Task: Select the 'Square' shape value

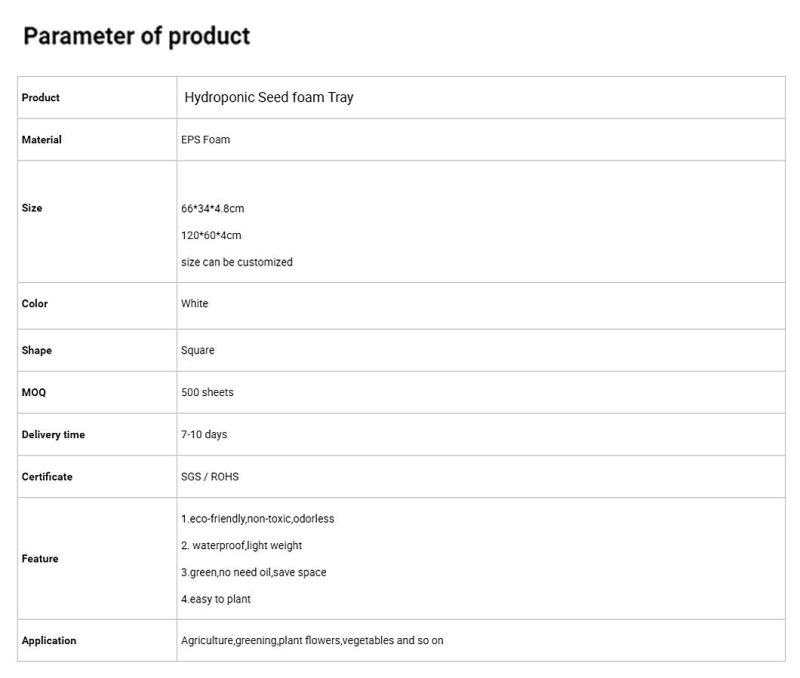Action: tap(198, 350)
